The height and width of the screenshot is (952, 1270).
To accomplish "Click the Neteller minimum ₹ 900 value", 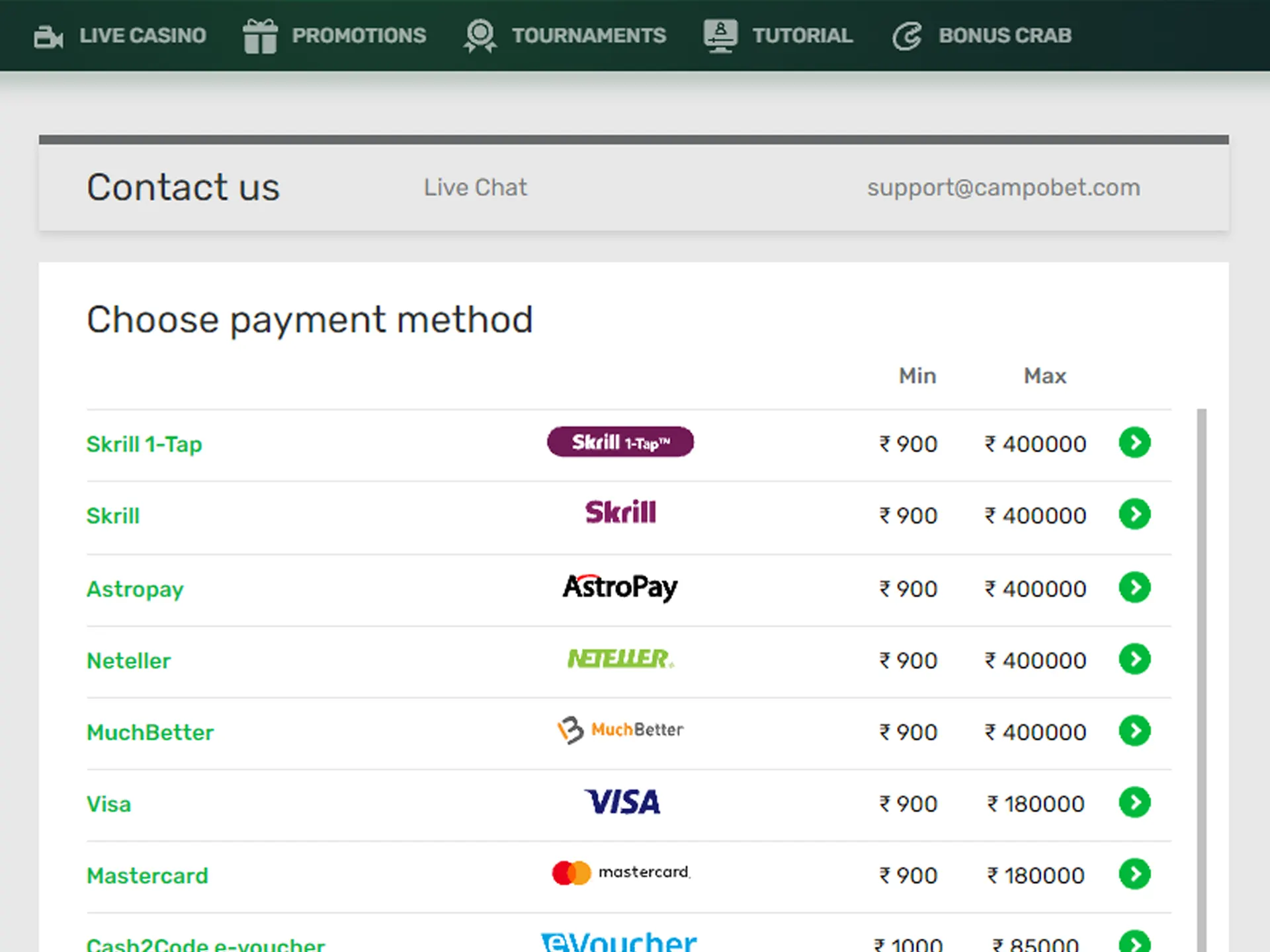I will 908,660.
